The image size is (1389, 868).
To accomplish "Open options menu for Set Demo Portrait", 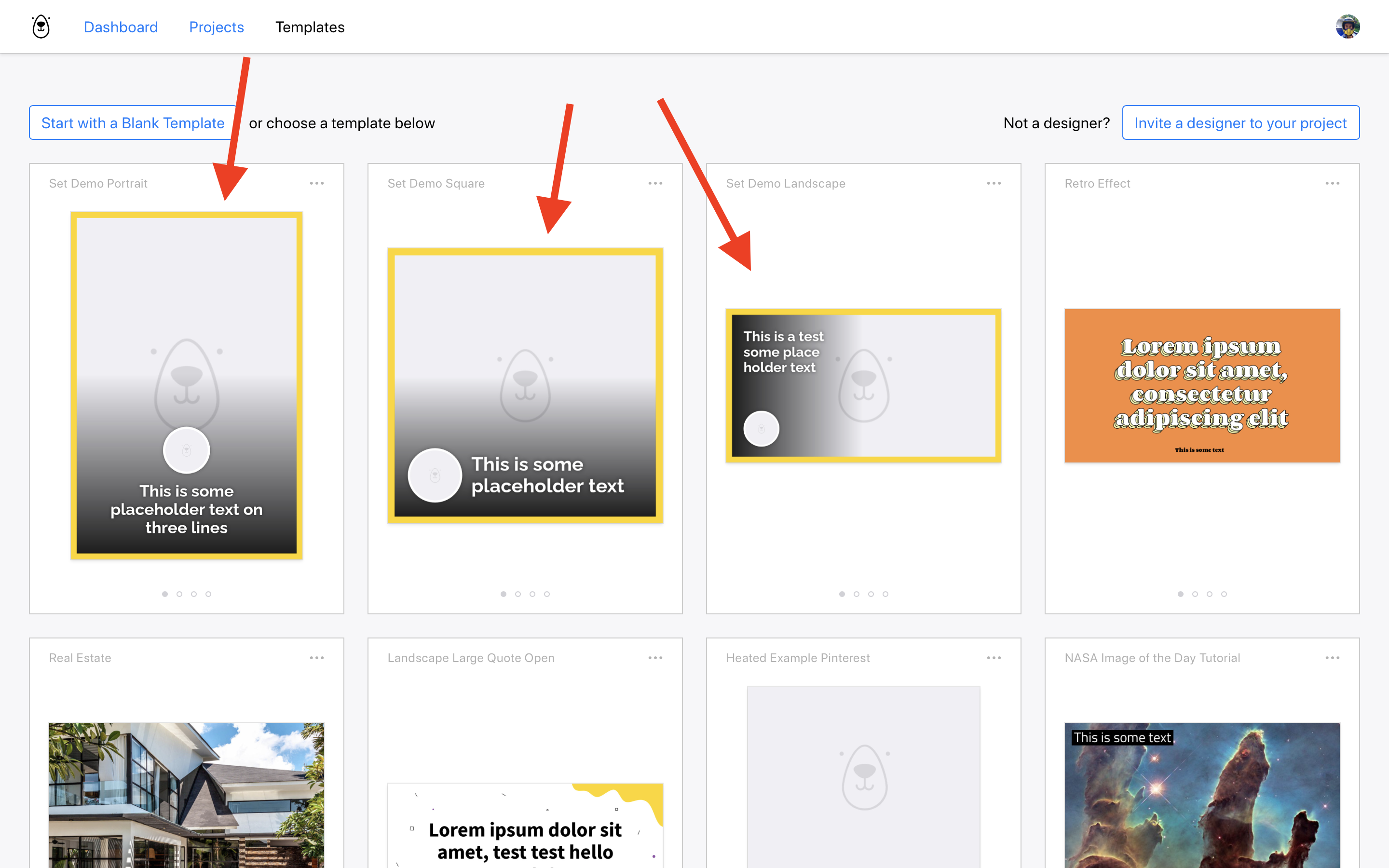I will coord(317,183).
